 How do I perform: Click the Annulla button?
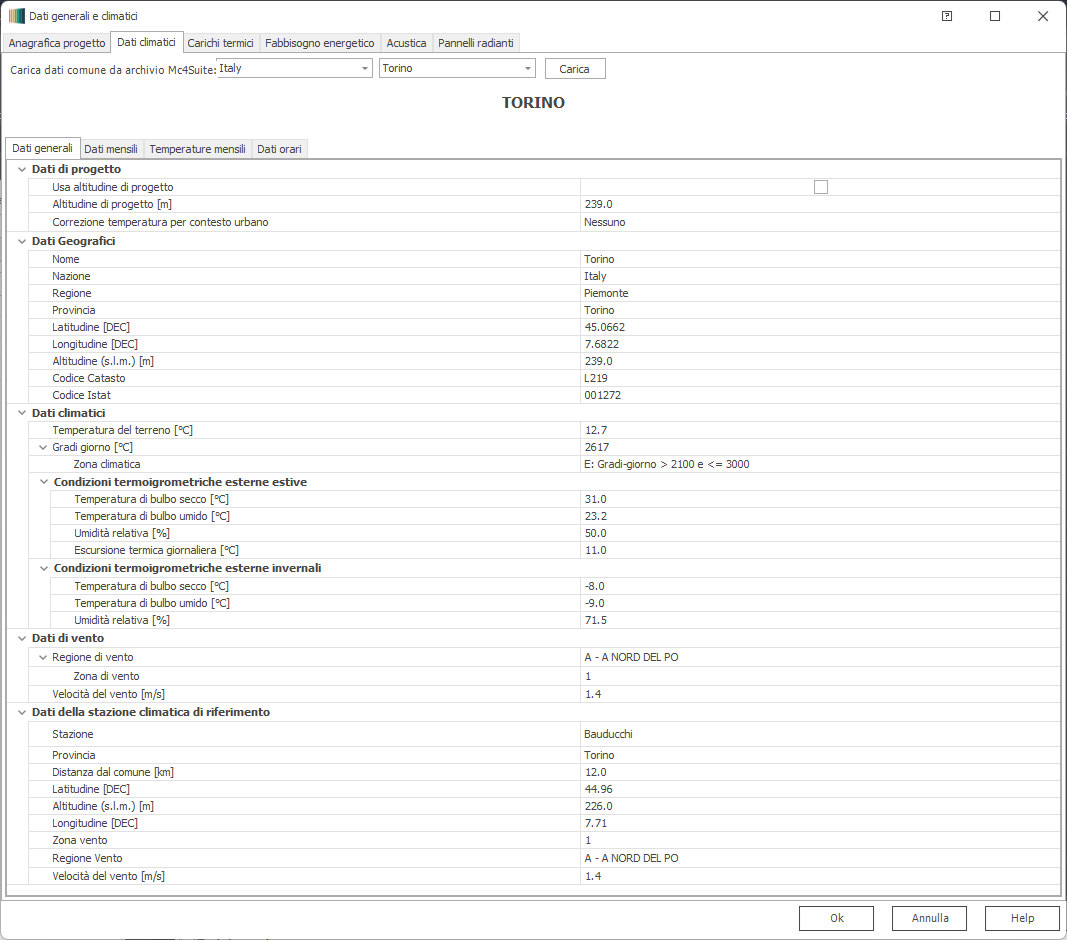[930, 918]
